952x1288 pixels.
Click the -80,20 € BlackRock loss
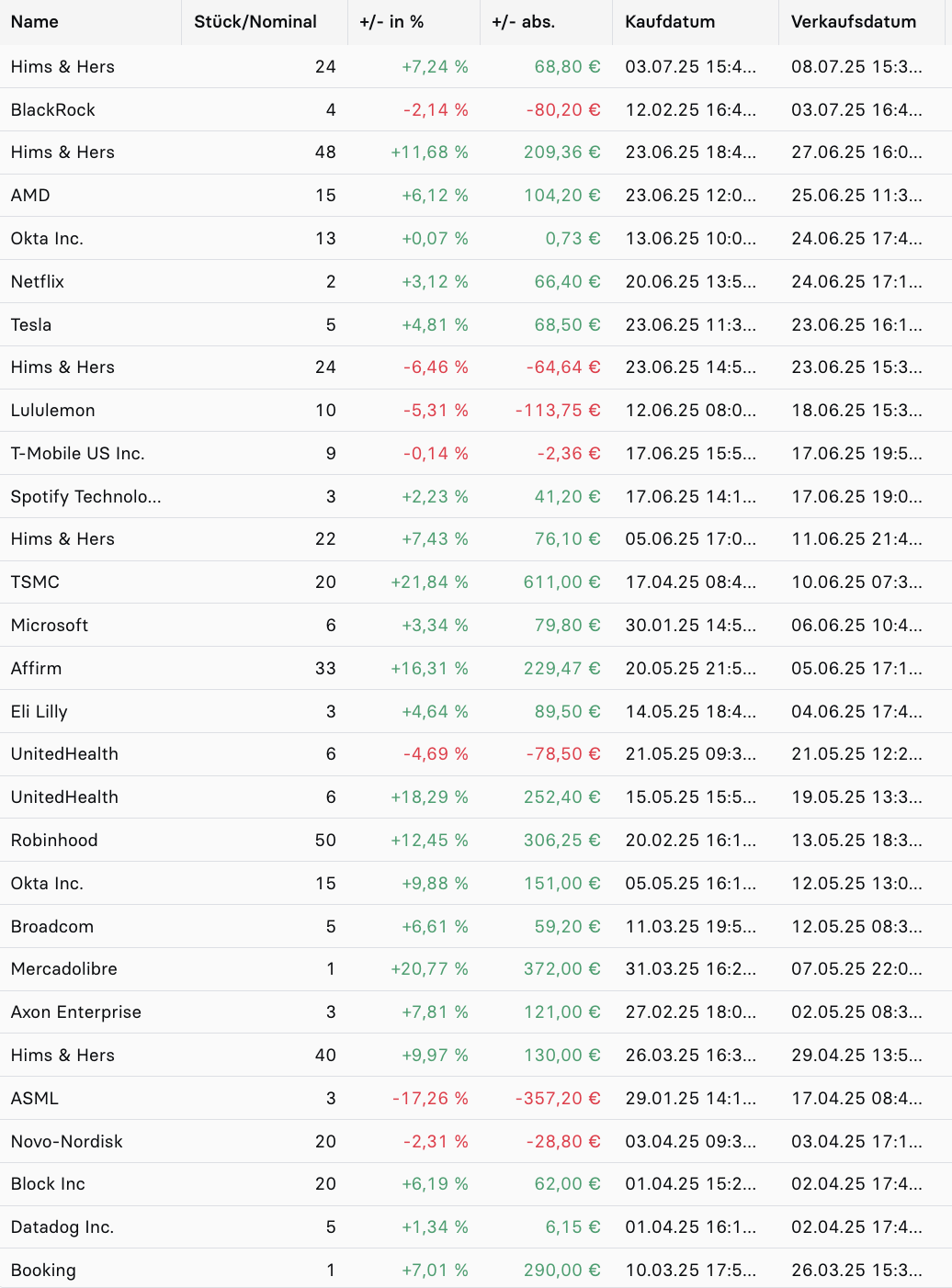(x=563, y=110)
